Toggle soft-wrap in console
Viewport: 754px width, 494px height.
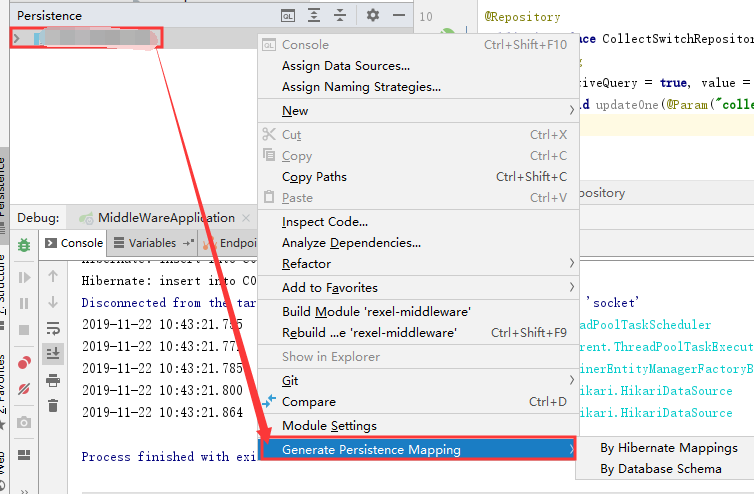point(53,328)
